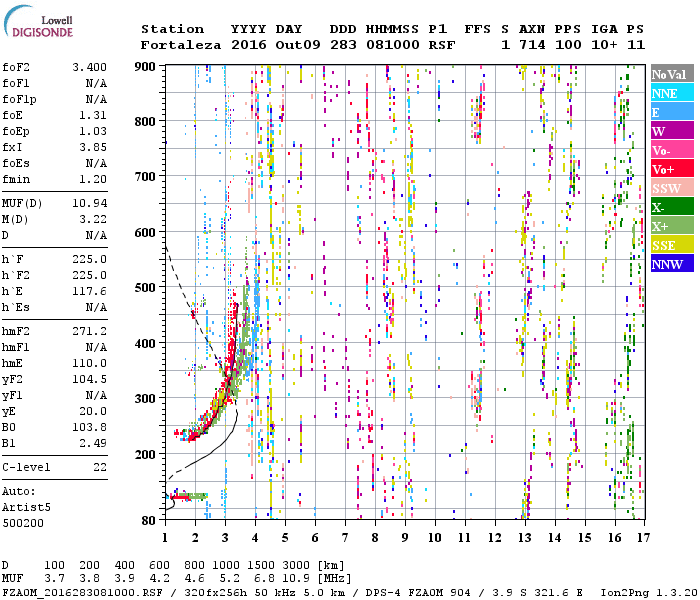This screenshot has height=600, width=700.
Task: Click the 10 MHz frequency axis label
Action: pyautogui.click(x=435, y=538)
